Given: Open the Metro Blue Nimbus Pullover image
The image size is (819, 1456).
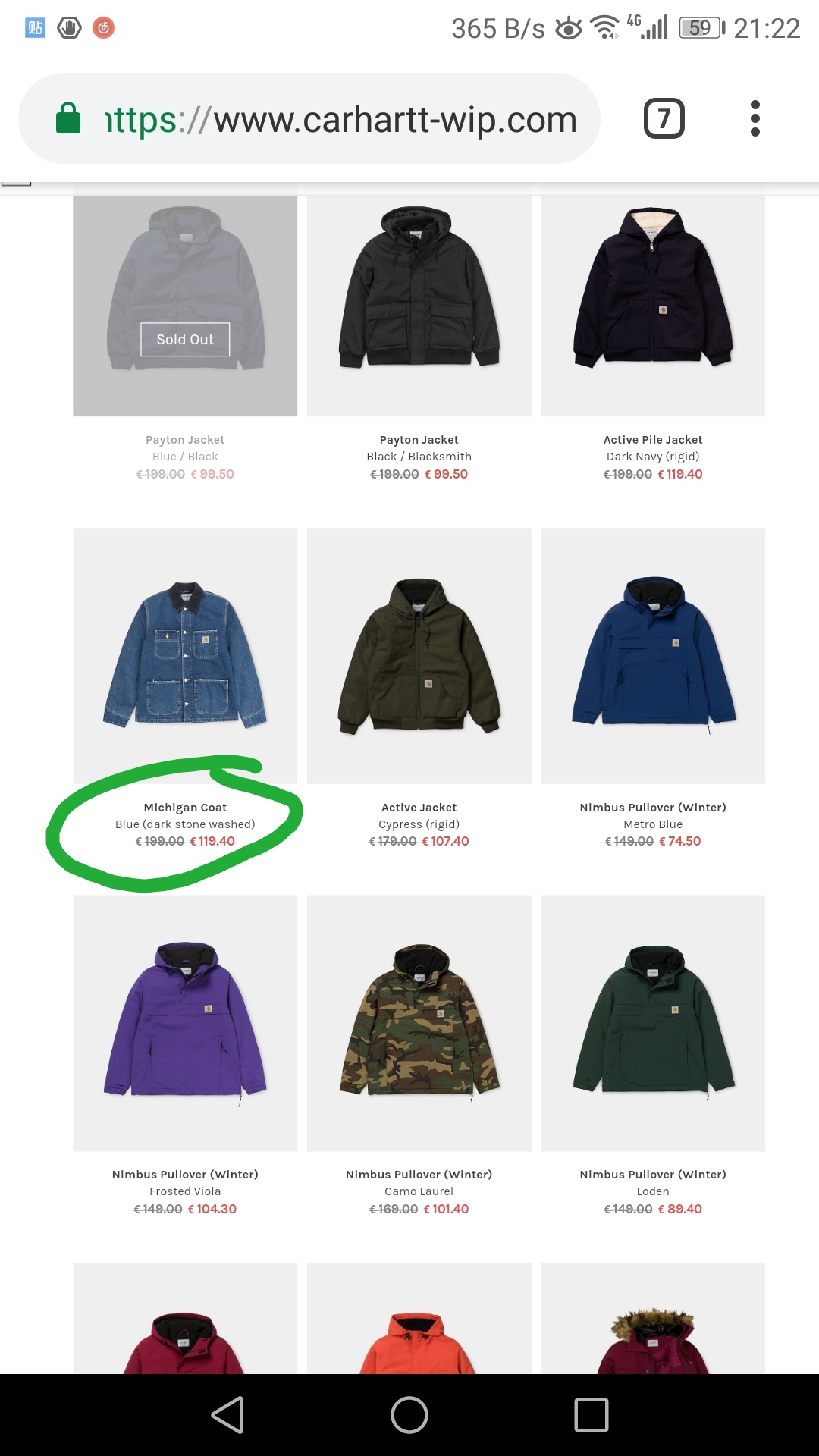Looking at the screenshot, I should coord(653,656).
